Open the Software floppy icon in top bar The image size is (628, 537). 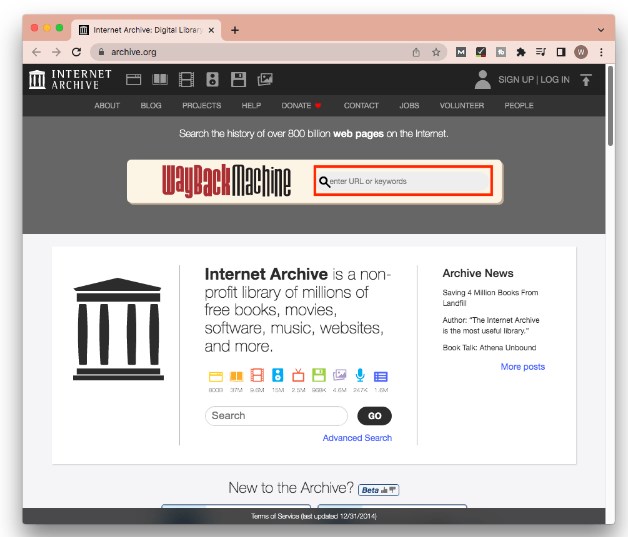tap(238, 80)
